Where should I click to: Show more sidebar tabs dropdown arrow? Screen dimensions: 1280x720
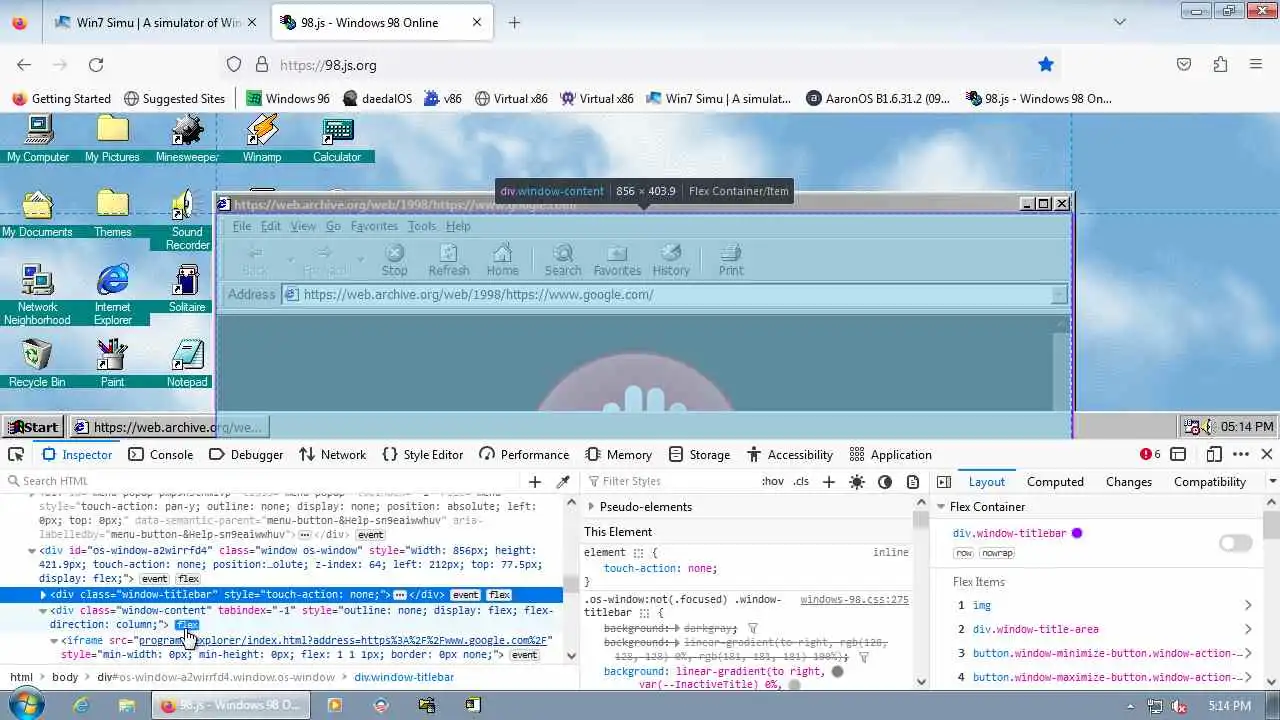[x=1273, y=482]
